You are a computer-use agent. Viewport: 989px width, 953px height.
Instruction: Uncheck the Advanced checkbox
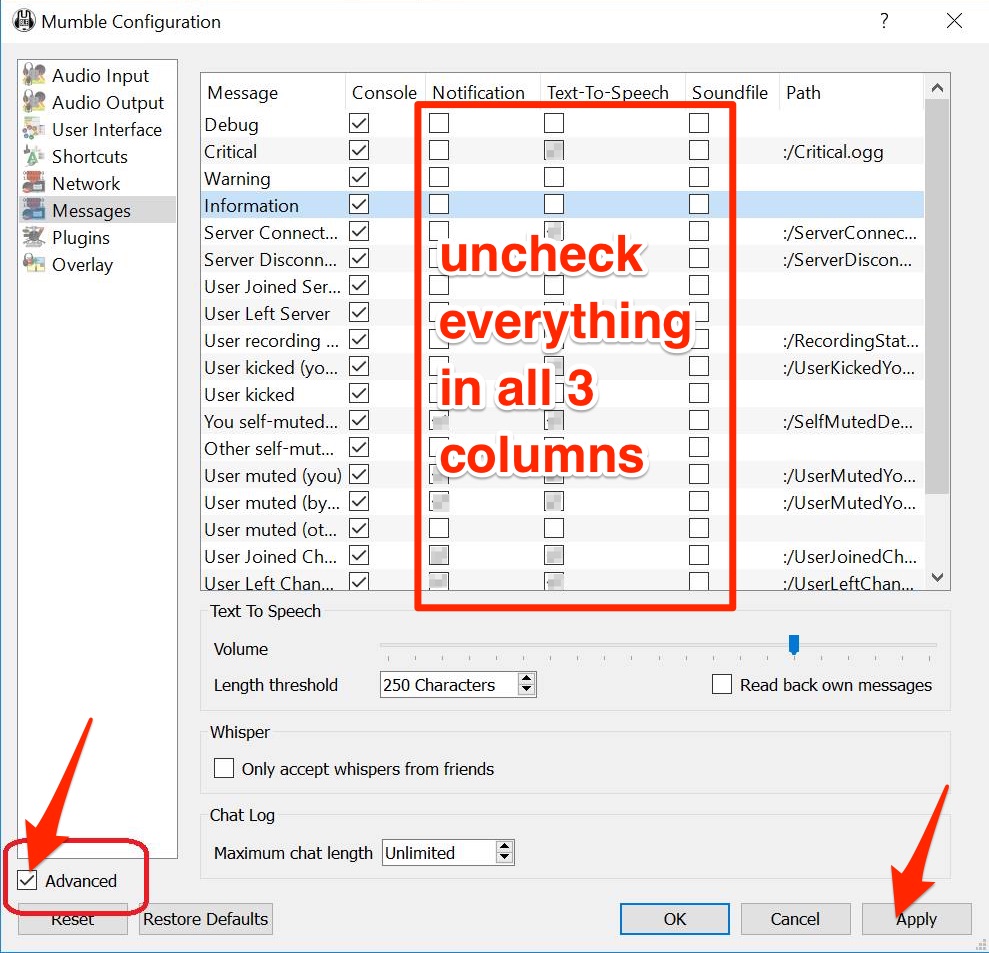[x=27, y=880]
